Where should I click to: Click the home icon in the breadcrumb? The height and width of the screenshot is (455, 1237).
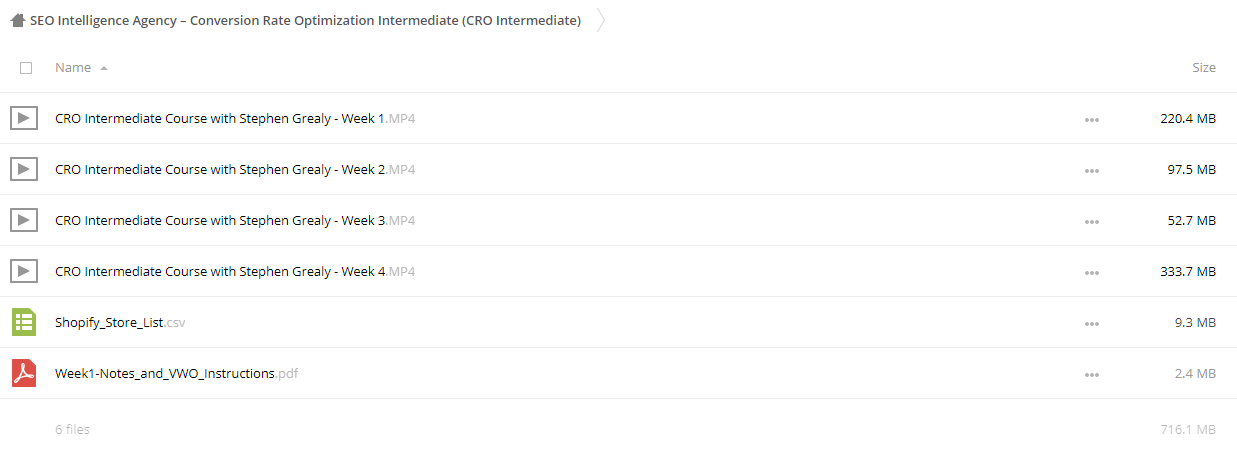click(18, 20)
